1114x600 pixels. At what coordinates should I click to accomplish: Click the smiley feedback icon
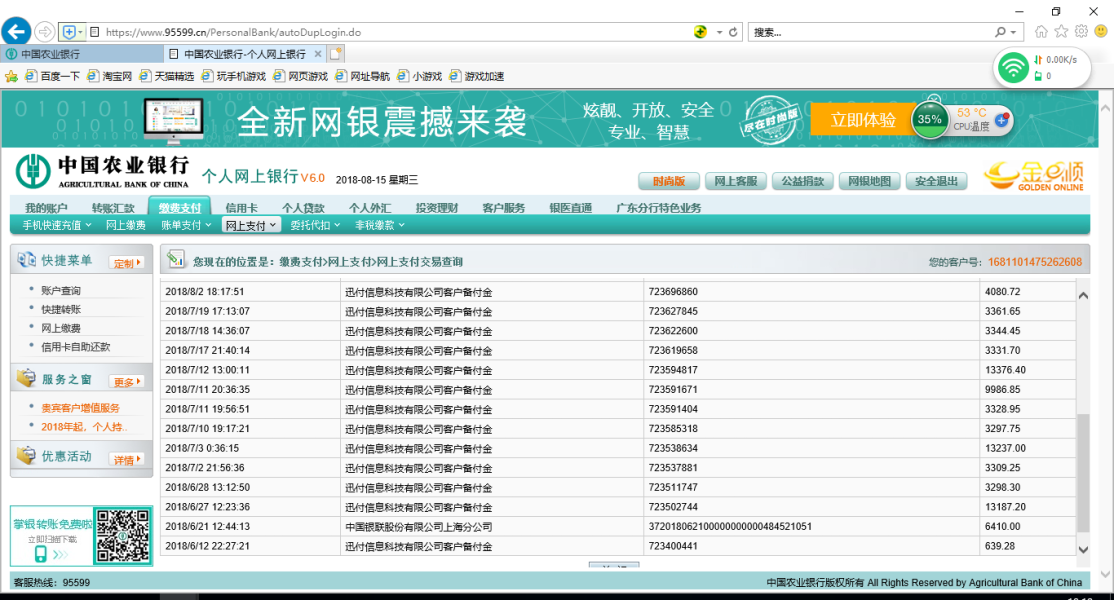pos(1101,31)
